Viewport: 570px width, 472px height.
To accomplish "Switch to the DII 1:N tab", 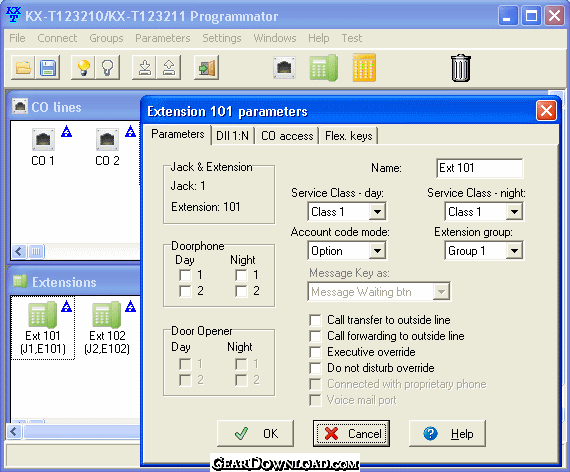I will [233, 136].
